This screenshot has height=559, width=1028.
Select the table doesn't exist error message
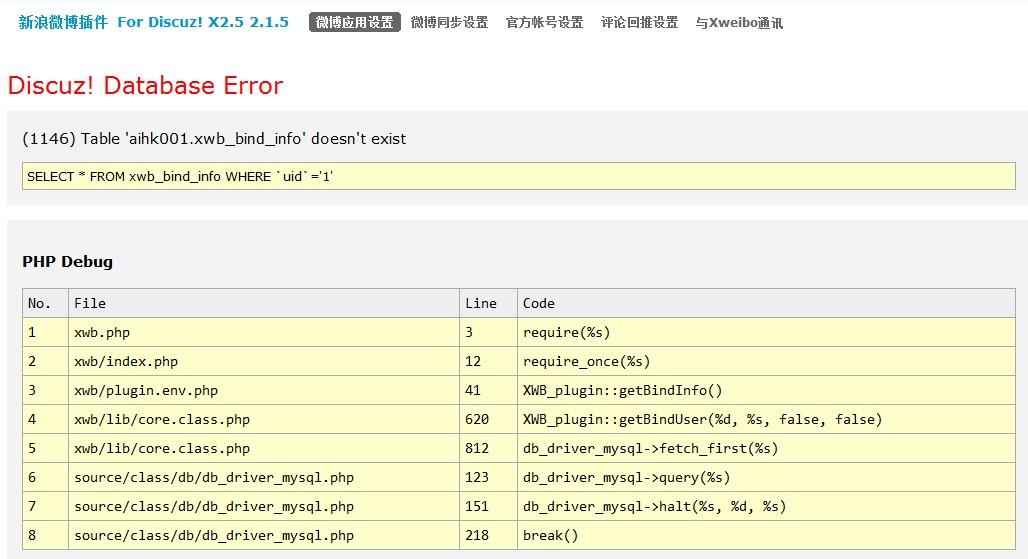pos(214,139)
